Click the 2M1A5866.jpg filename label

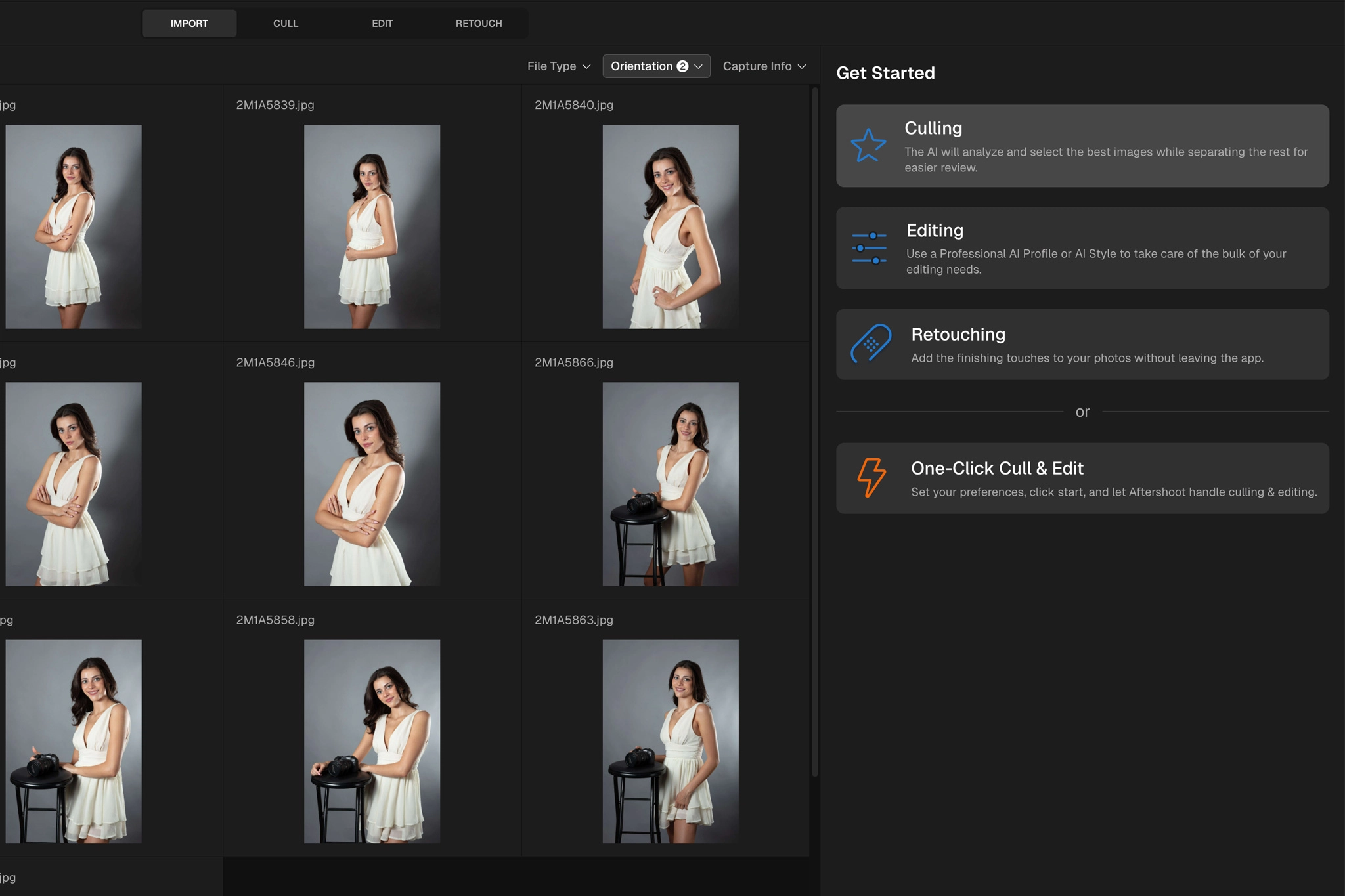click(574, 362)
